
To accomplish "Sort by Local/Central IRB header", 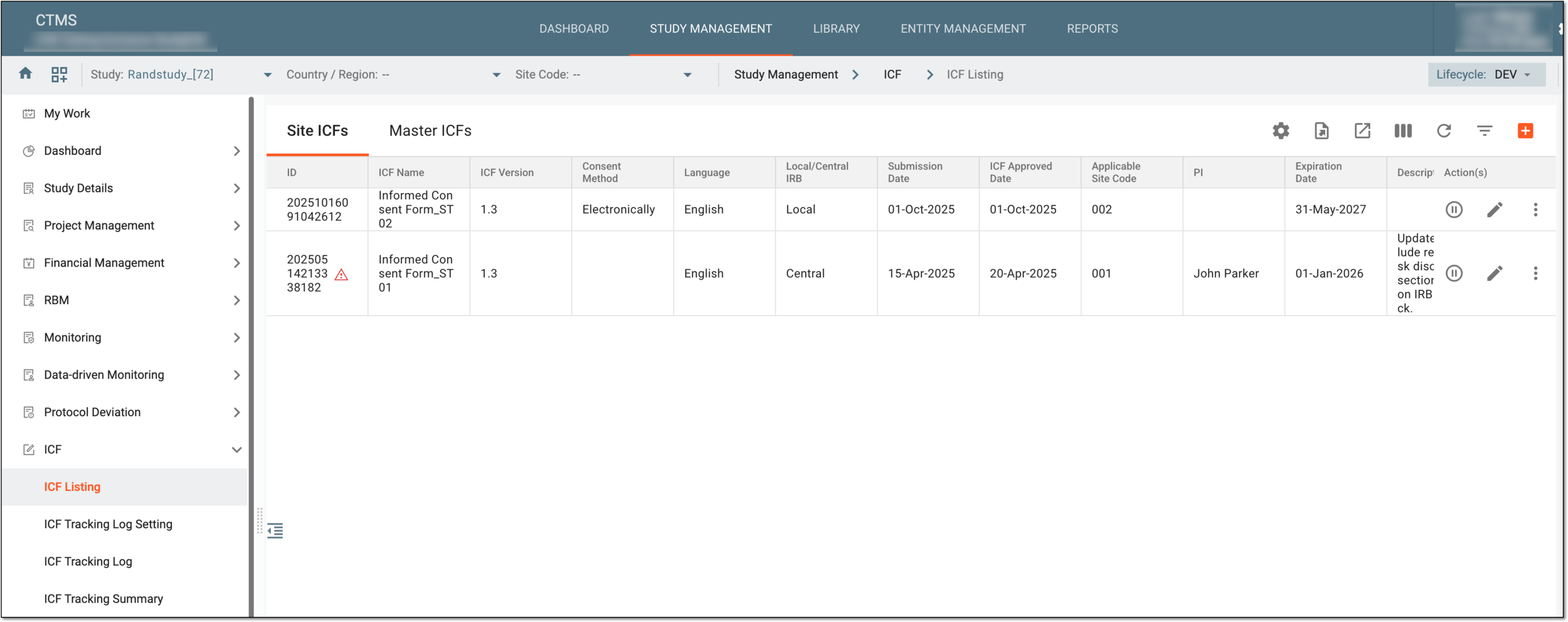I will click(x=817, y=172).
